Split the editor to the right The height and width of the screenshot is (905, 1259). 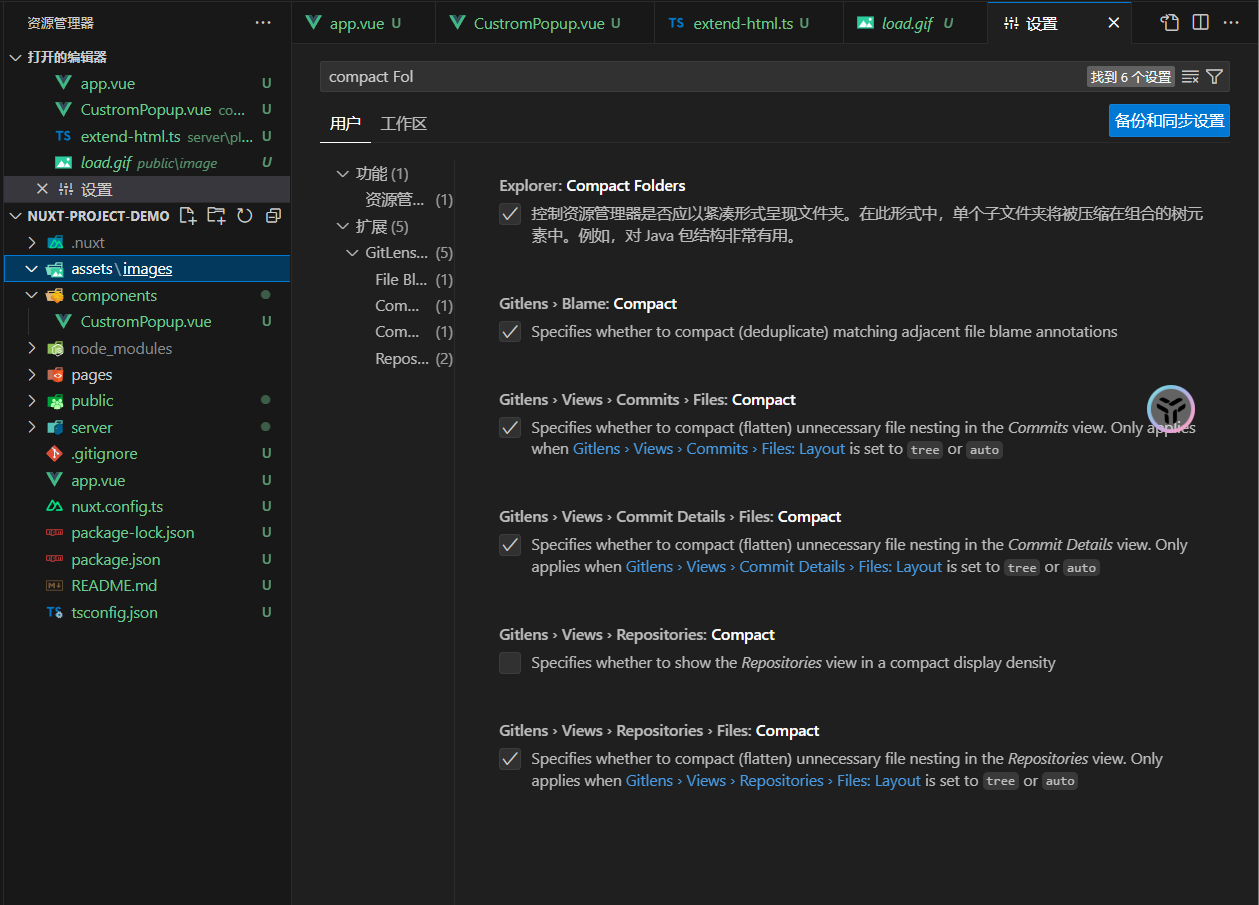click(x=1201, y=23)
